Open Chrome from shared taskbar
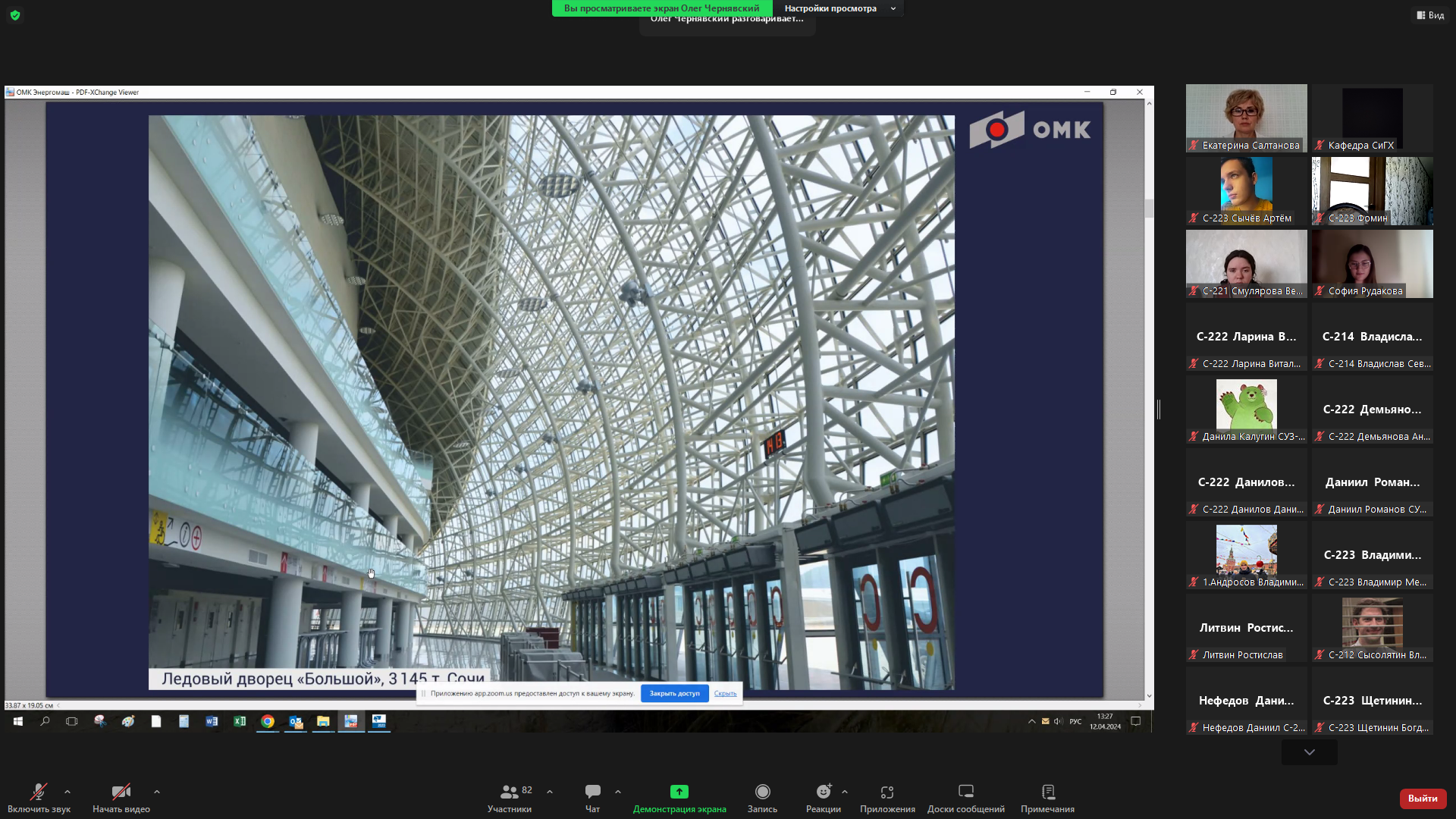Screen dimensions: 1456x819 coord(268,721)
